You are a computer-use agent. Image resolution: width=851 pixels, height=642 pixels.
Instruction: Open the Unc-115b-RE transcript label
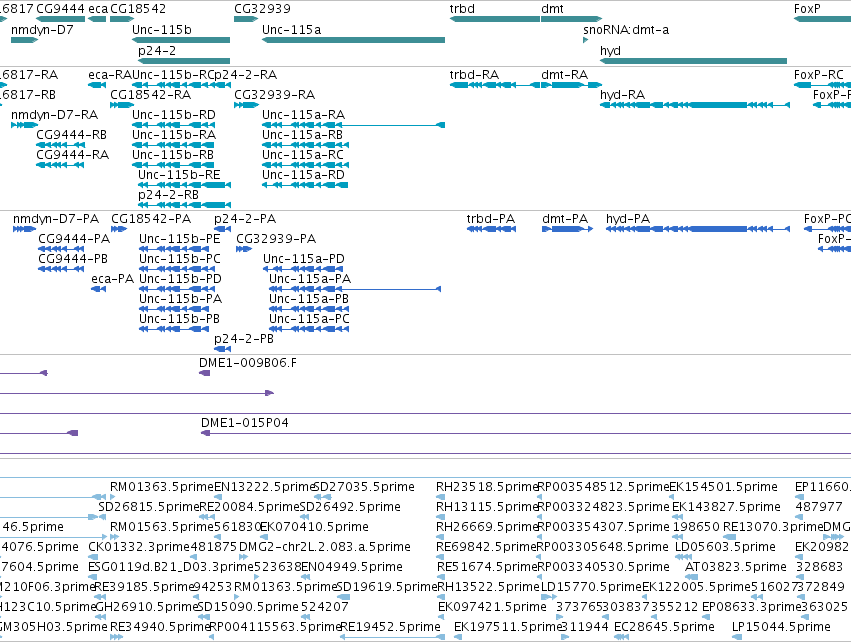coord(179,175)
